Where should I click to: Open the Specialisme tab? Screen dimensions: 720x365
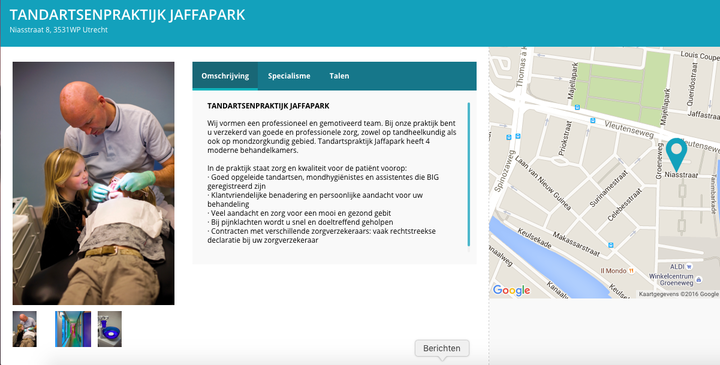coord(289,76)
